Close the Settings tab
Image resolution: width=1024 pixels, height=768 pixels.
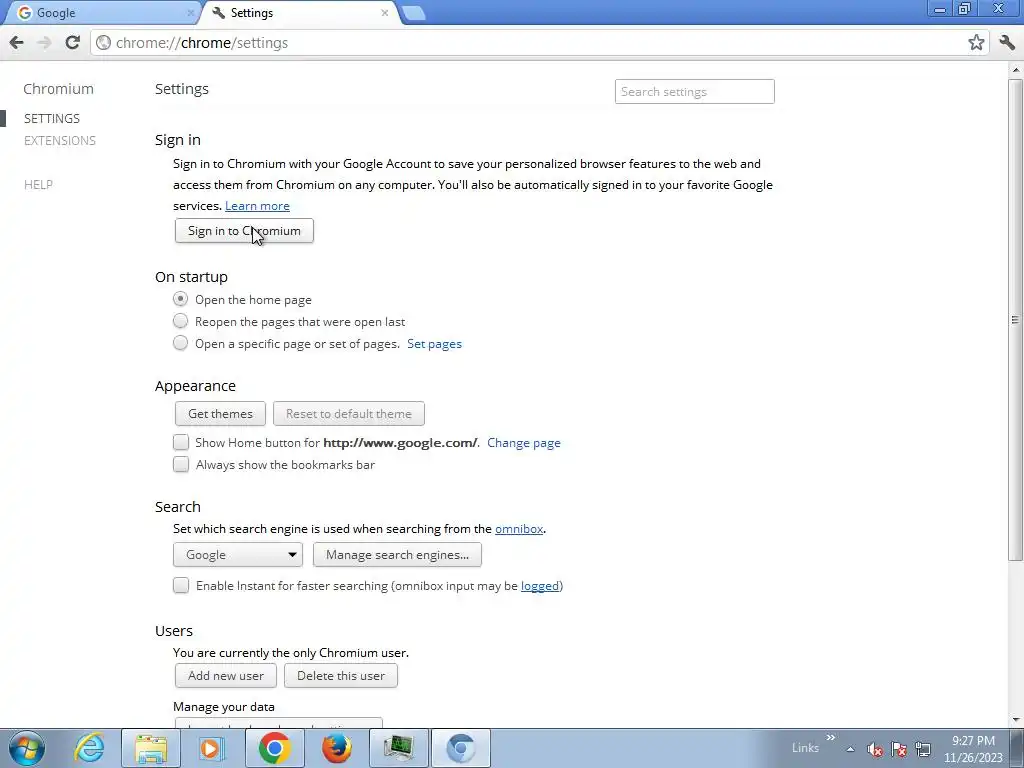coord(385,12)
